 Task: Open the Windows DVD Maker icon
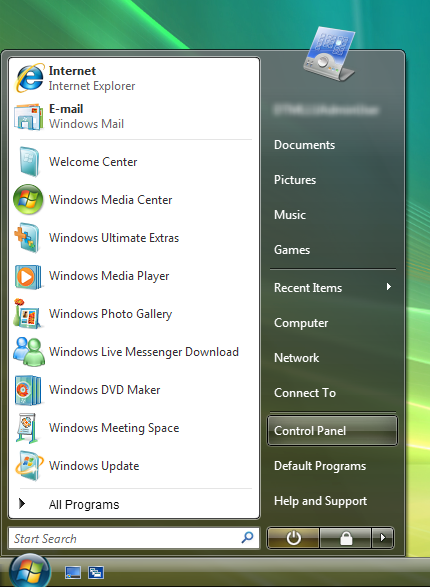point(28,390)
